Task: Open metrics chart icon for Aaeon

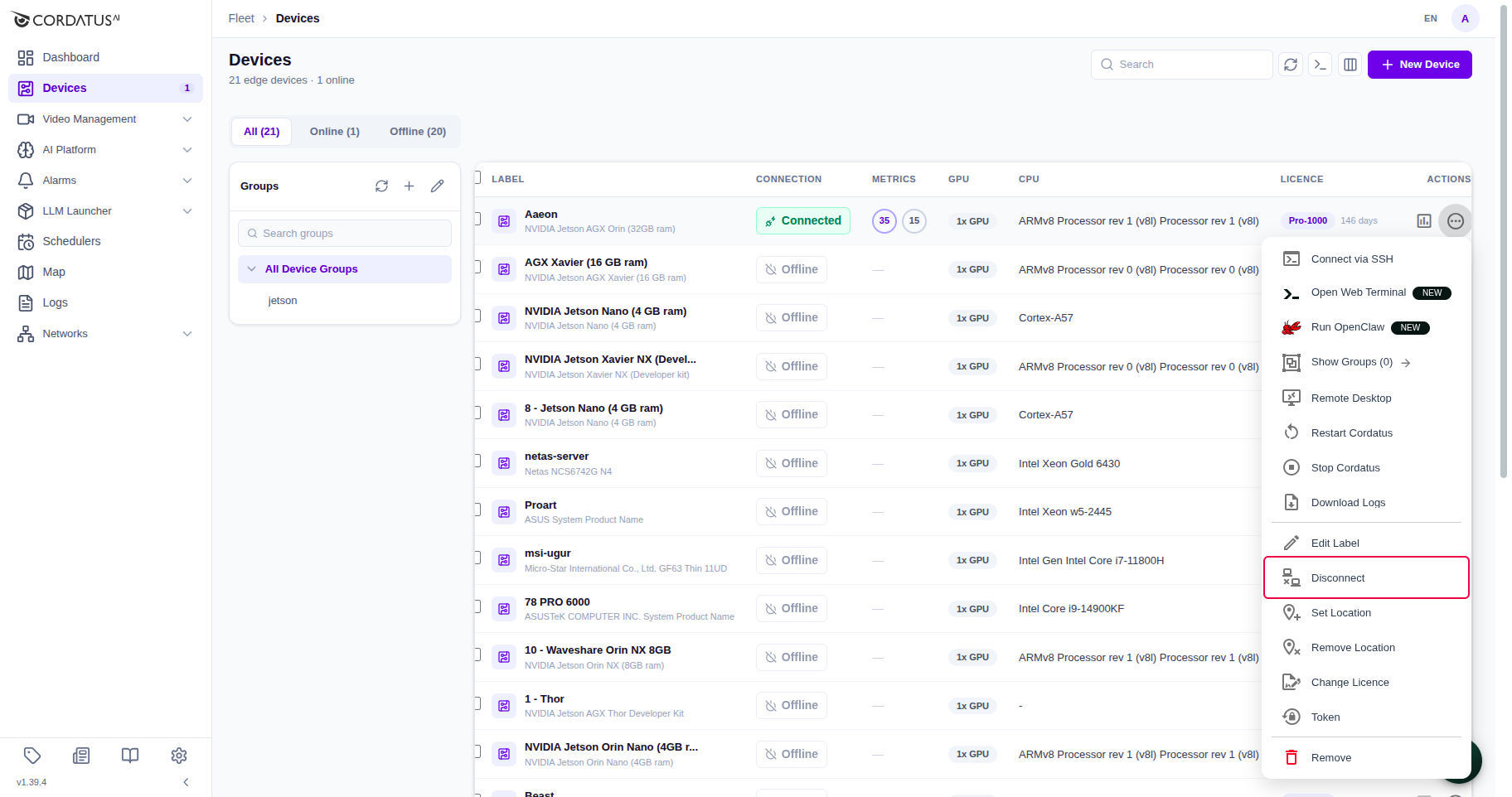Action: (1424, 221)
